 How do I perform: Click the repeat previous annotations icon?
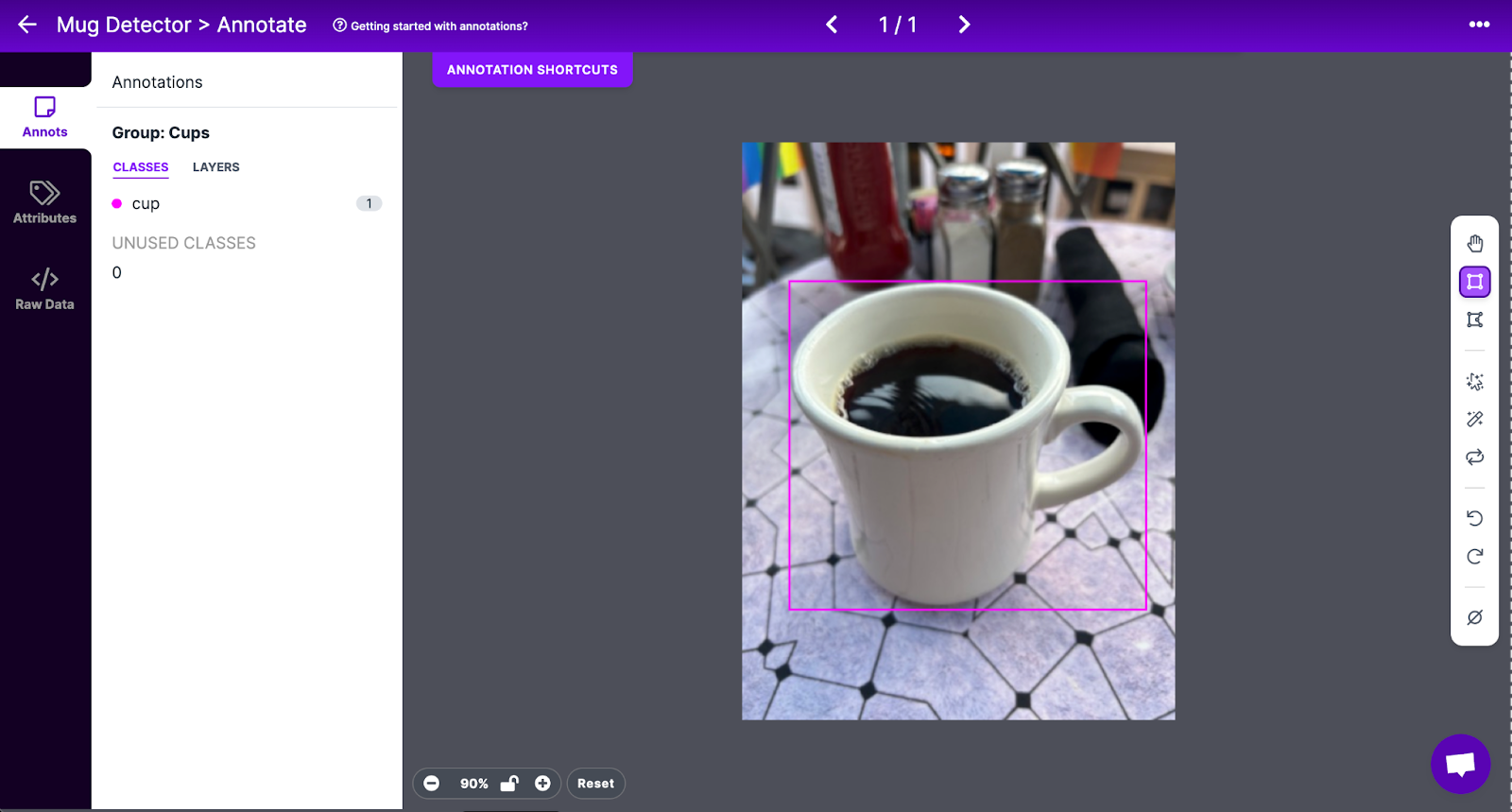pos(1474,457)
